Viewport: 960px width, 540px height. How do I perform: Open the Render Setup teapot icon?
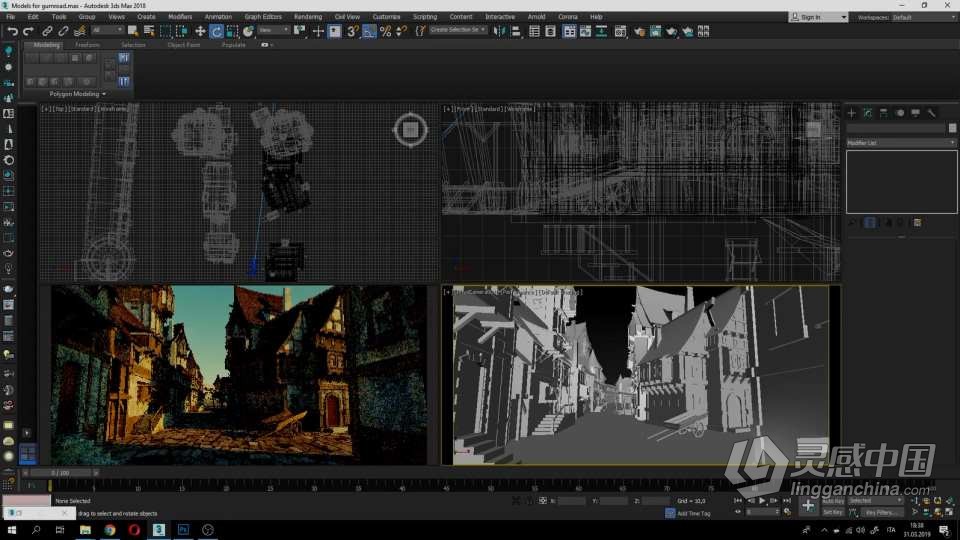point(639,31)
